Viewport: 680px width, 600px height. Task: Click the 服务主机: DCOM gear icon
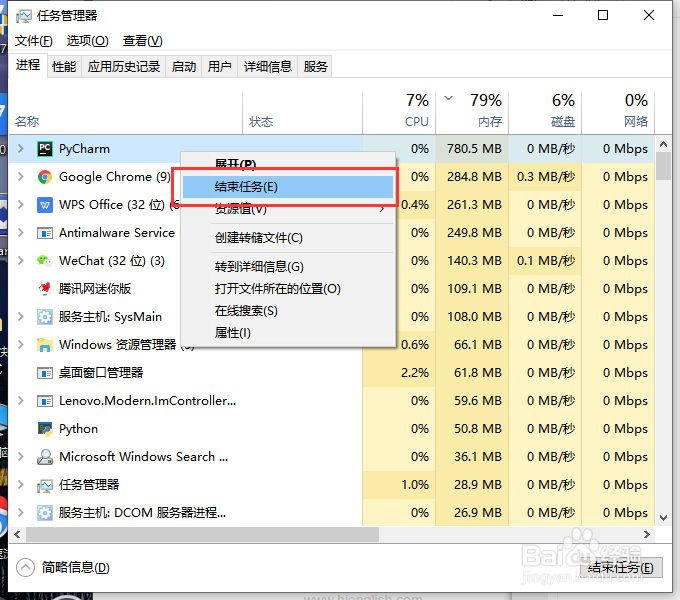(x=45, y=513)
